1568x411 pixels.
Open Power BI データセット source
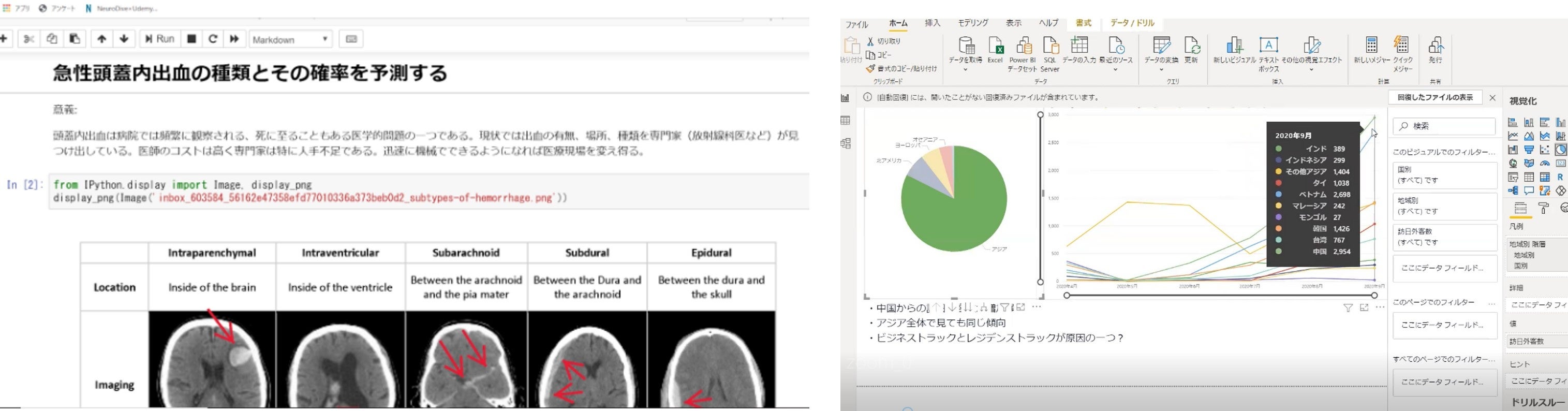1023,54
